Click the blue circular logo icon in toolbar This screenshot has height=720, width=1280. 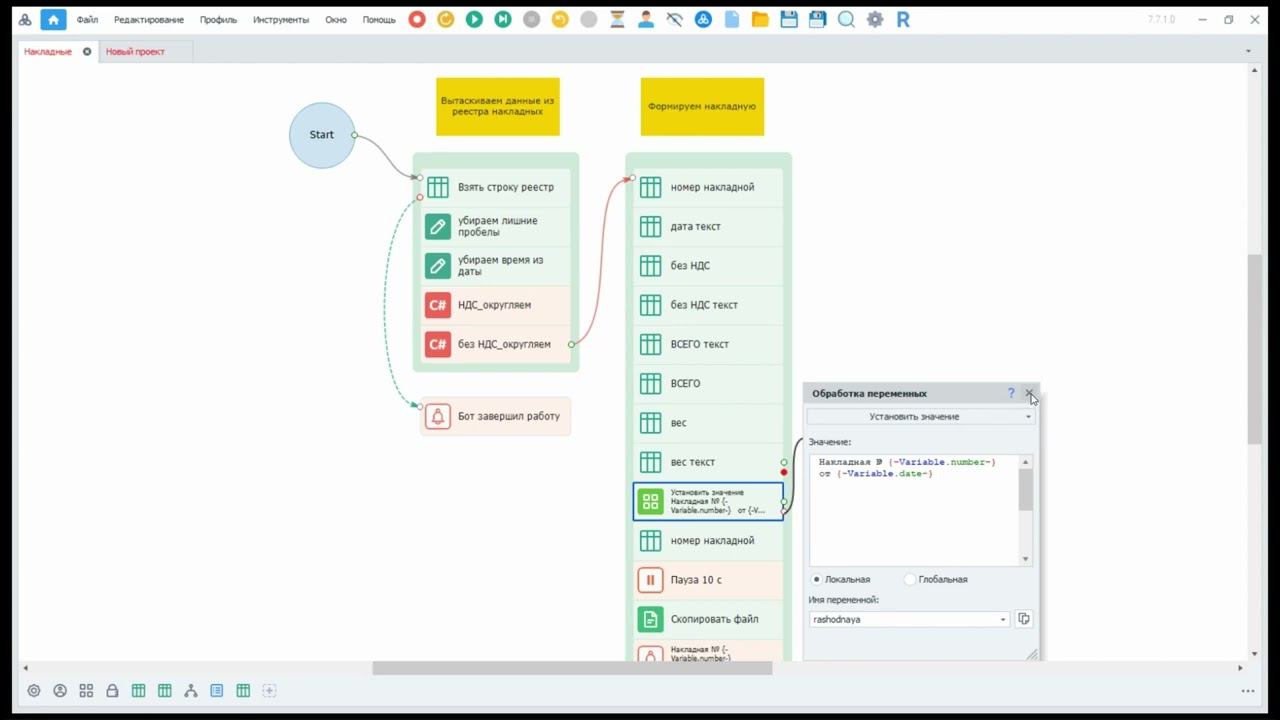coord(703,19)
